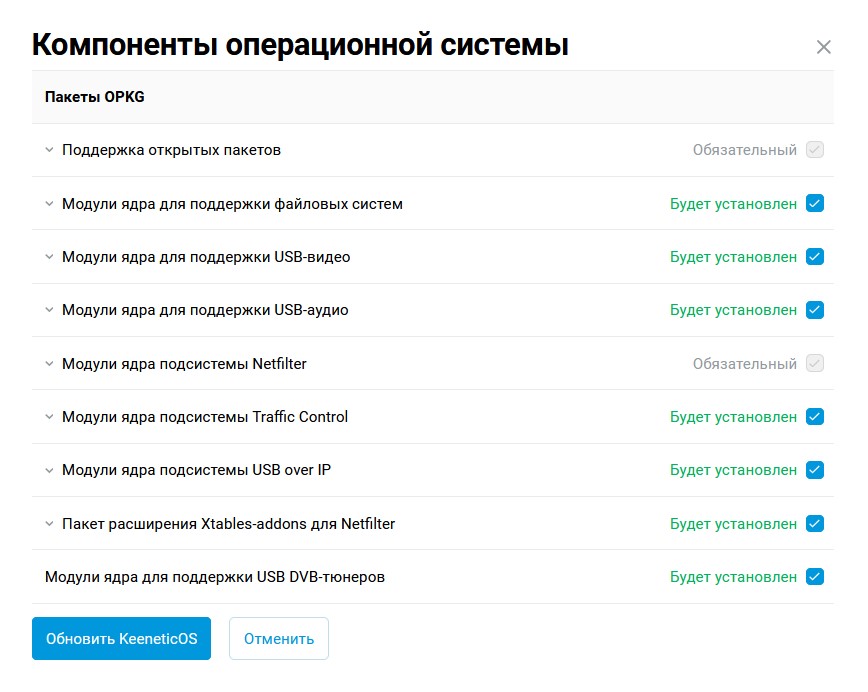Screen dimensions: 868x692
Task: Expand Traffic Control modules chevron
Action: [49, 417]
